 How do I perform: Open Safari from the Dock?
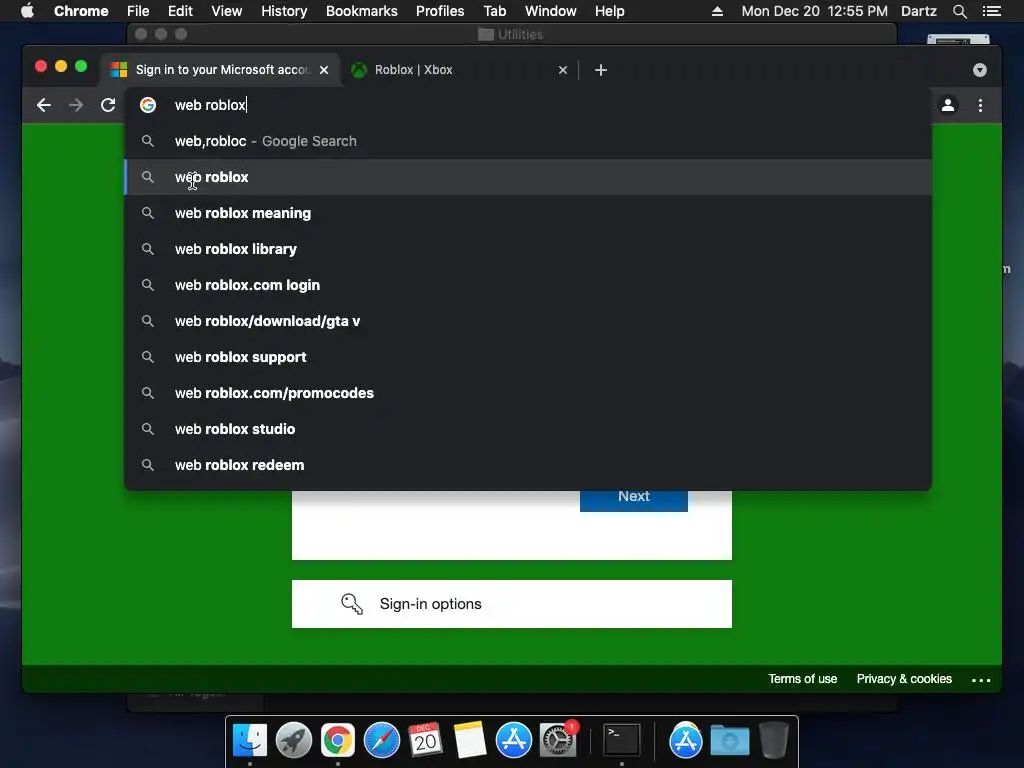[x=381, y=740]
